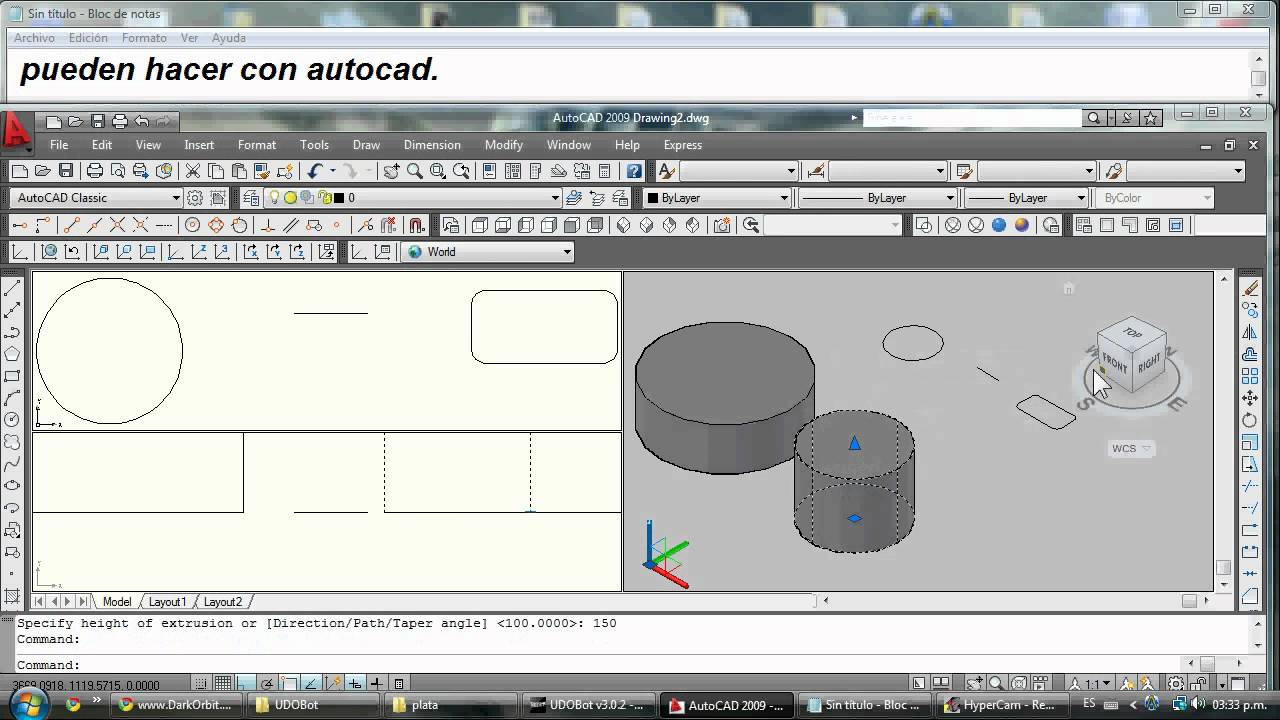The height and width of the screenshot is (720, 1280).
Task: Toggle layer 0 freeze sun icon
Action: (290, 198)
